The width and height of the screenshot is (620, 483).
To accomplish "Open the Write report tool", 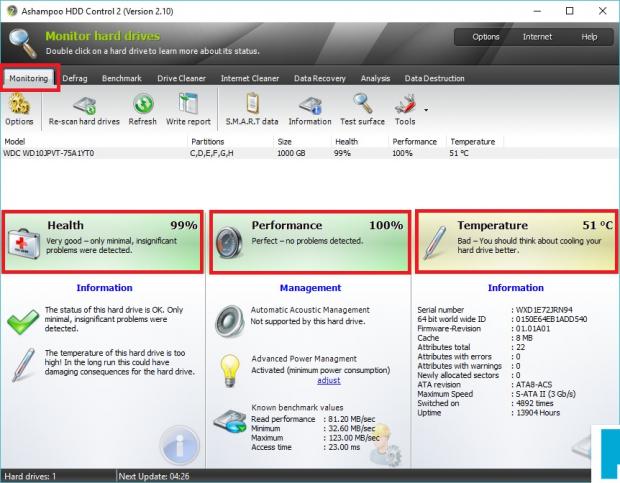I will [x=188, y=108].
